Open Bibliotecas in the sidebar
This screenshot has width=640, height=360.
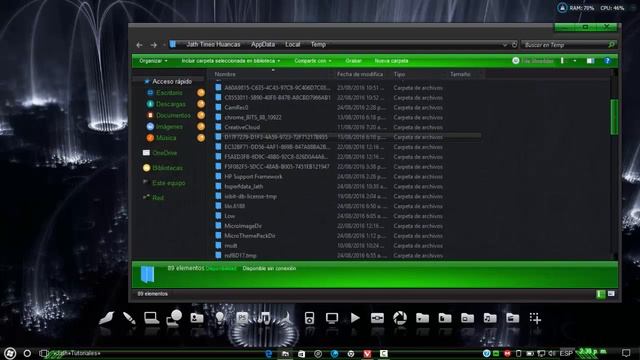[168, 168]
